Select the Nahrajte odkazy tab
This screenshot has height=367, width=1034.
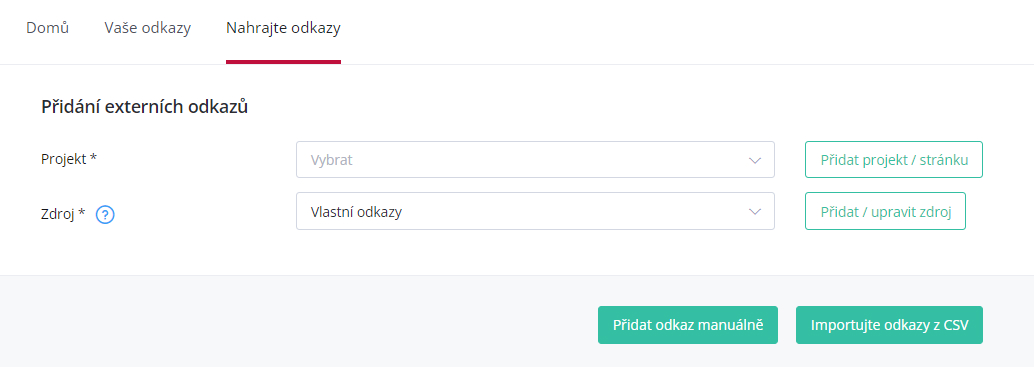284,28
